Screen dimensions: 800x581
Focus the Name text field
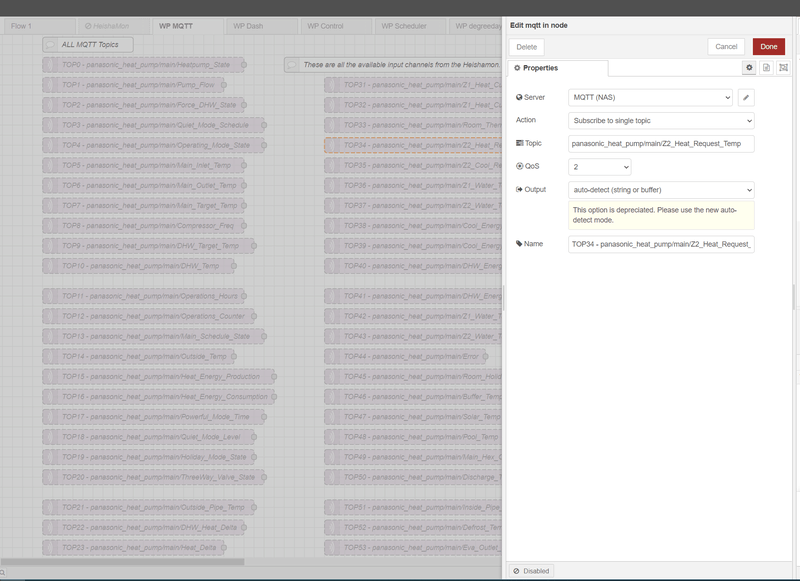(x=661, y=244)
